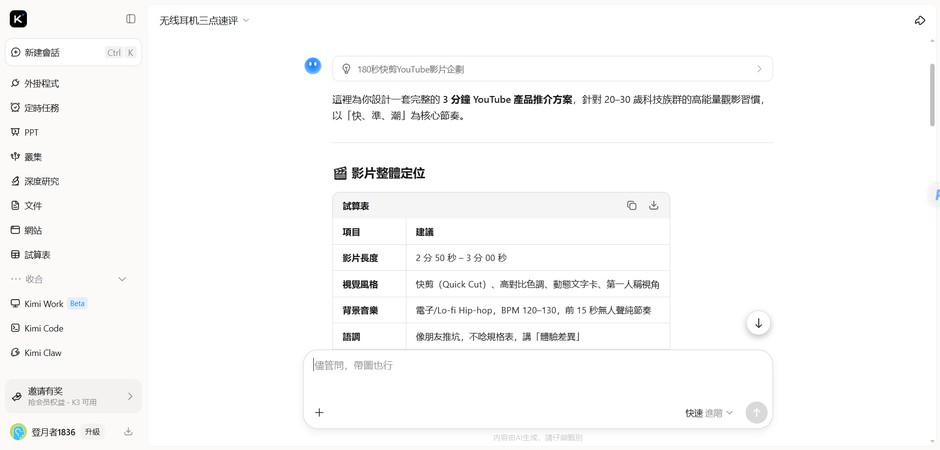Click the 像朋友推坑 cell
Screen dimensions: 940x450
(537, 337)
